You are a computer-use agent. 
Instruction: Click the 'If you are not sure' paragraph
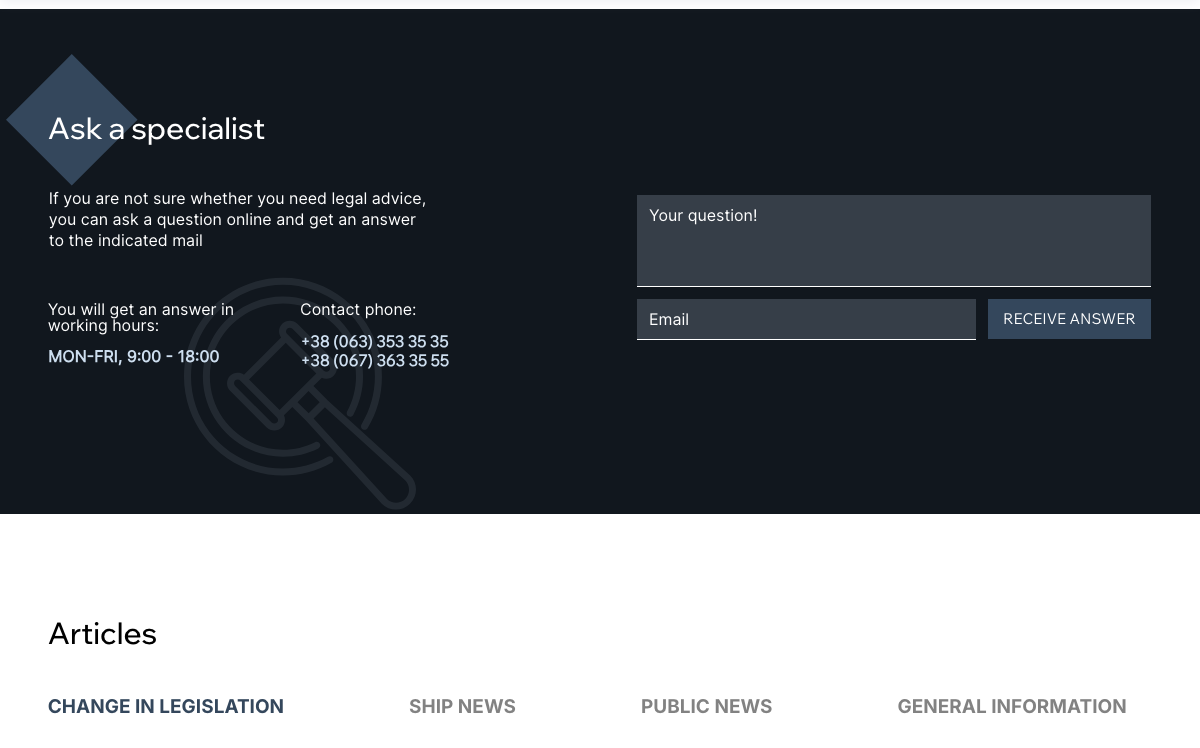pos(237,219)
